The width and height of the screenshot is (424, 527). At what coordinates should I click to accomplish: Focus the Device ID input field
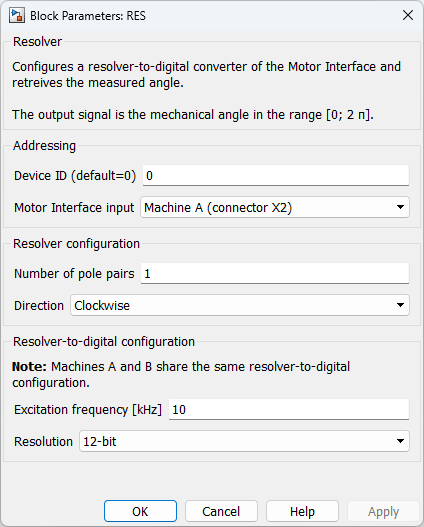click(275, 175)
